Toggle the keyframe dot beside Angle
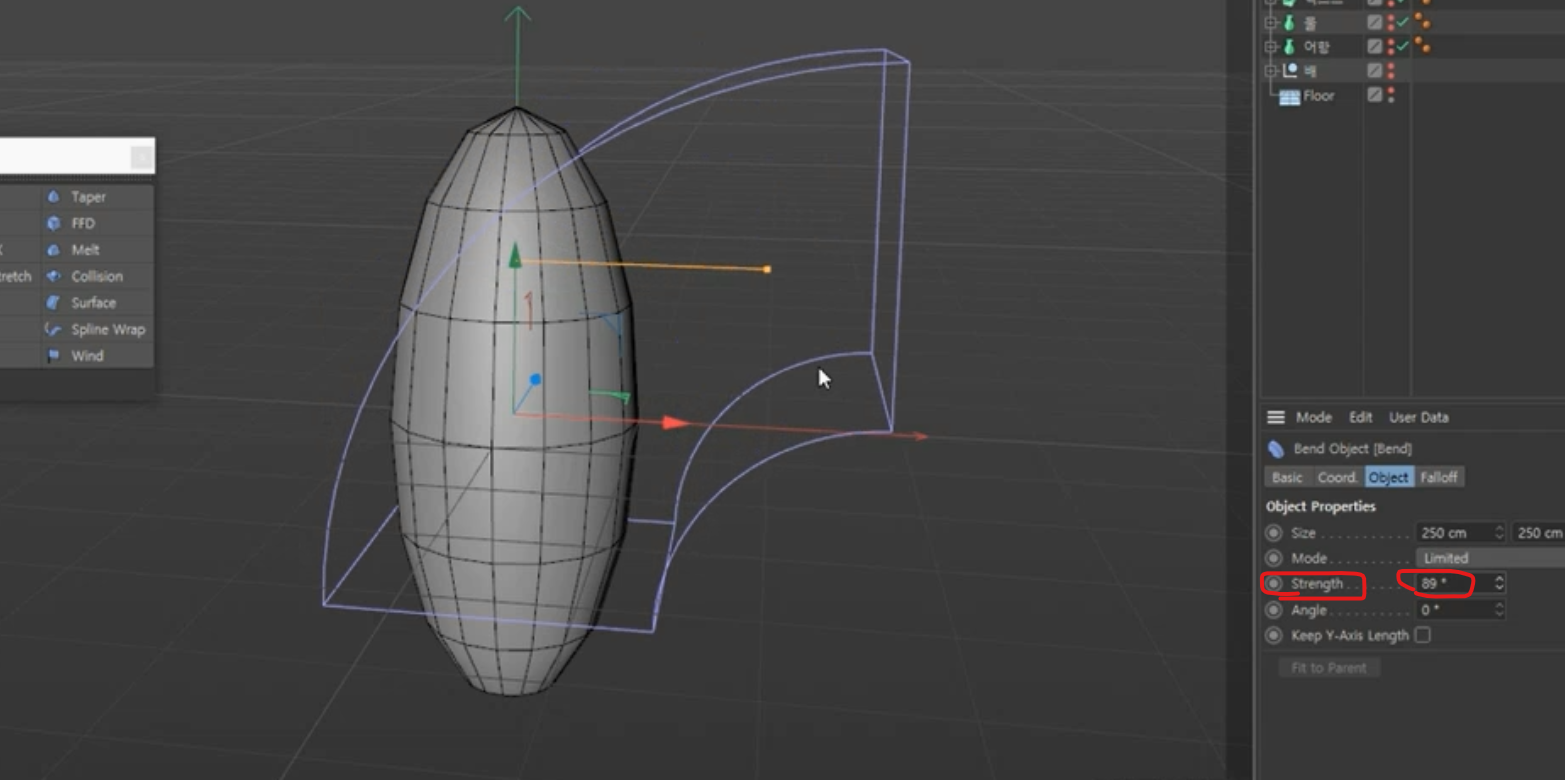 click(x=1273, y=609)
